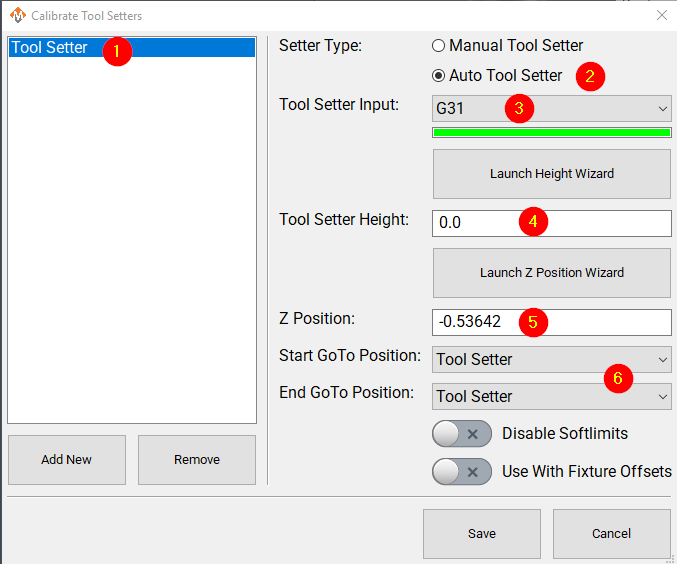
Task: Click the green input status bar
Action: (551, 132)
